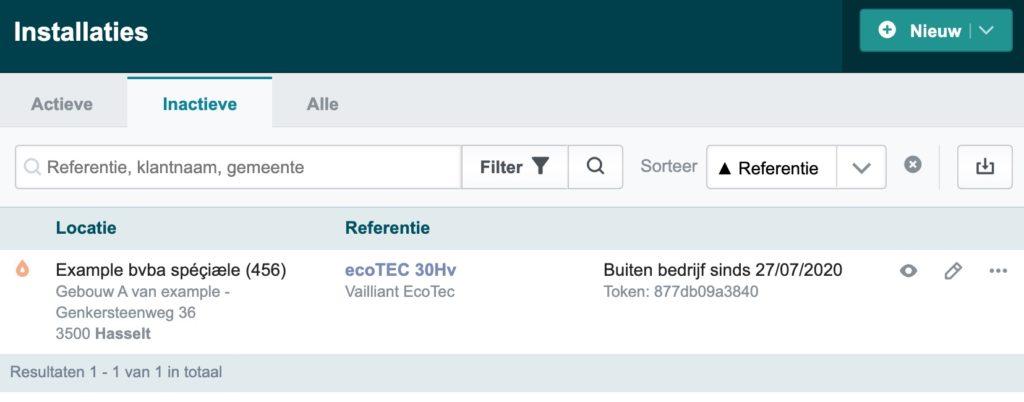The width and height of the screenshot is (1024, 402).
Task: Sort by the Locatie column header
Action: [x=86, y=228]
